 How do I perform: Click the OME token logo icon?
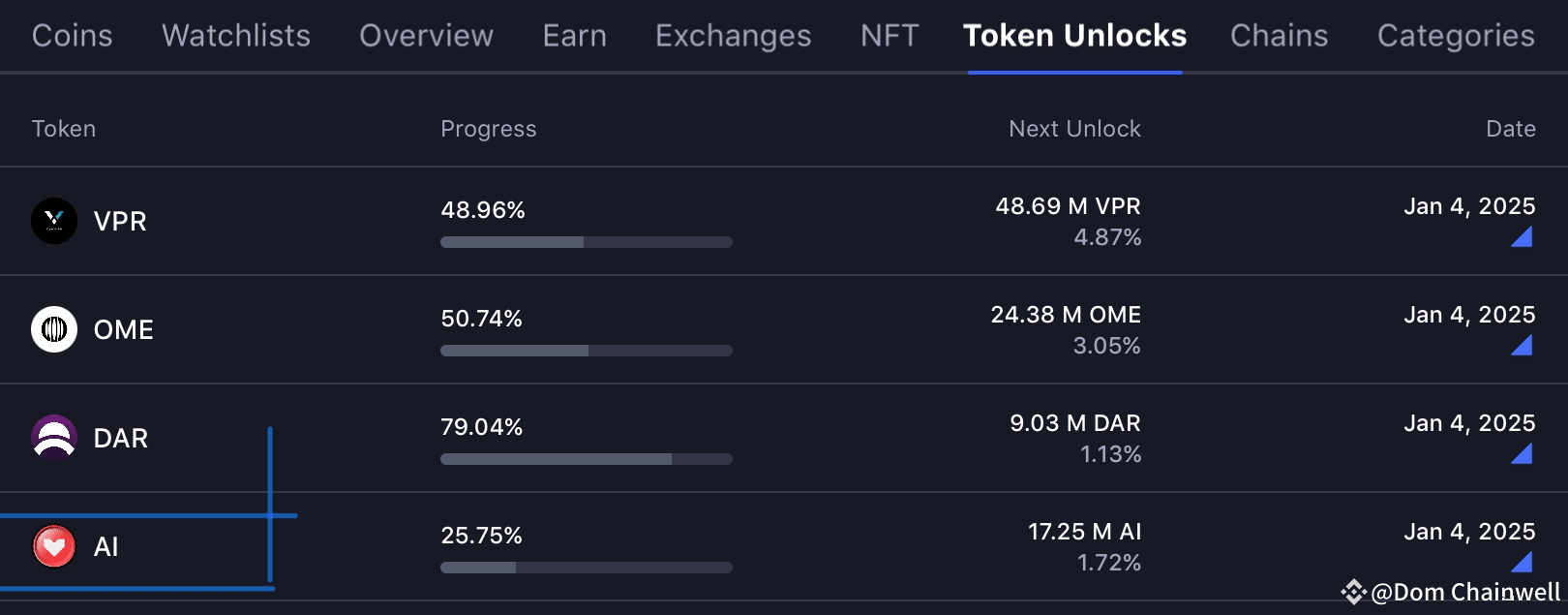54,329
